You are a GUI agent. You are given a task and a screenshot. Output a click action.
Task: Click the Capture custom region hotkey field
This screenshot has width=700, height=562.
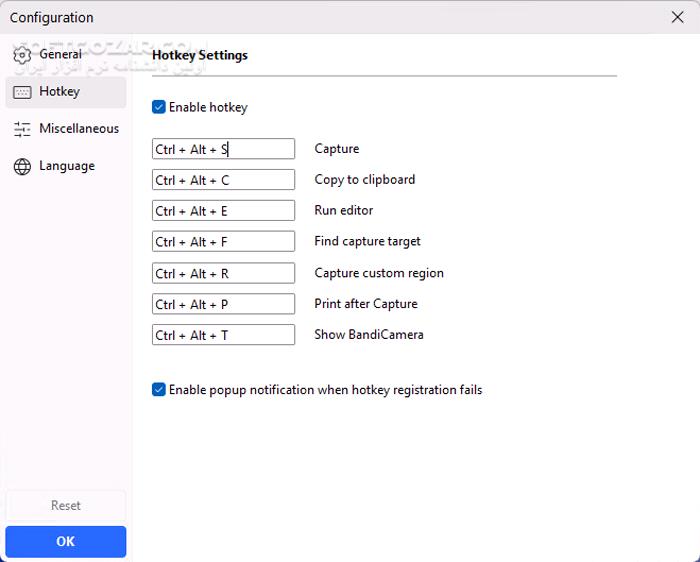click(223, 273)
